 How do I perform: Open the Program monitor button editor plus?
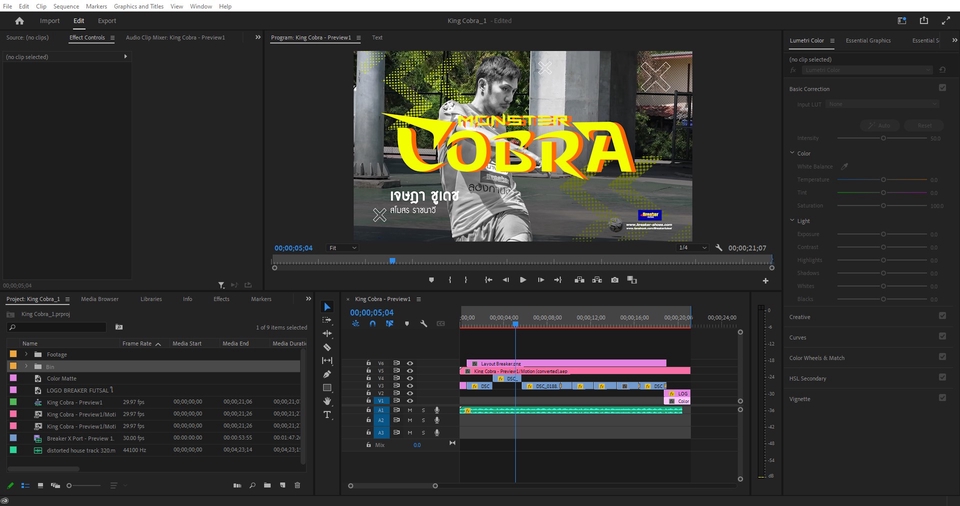[x=765, y=281]
